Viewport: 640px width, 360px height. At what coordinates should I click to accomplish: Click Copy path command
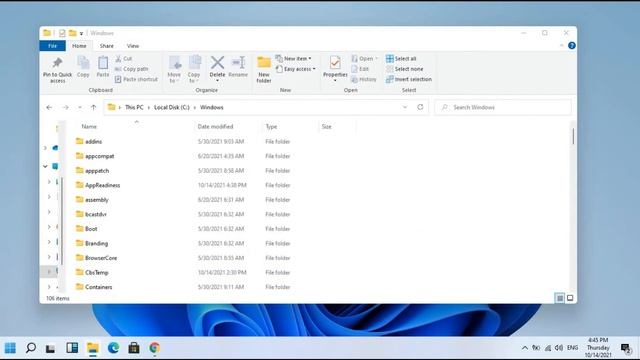coord(131,69)
